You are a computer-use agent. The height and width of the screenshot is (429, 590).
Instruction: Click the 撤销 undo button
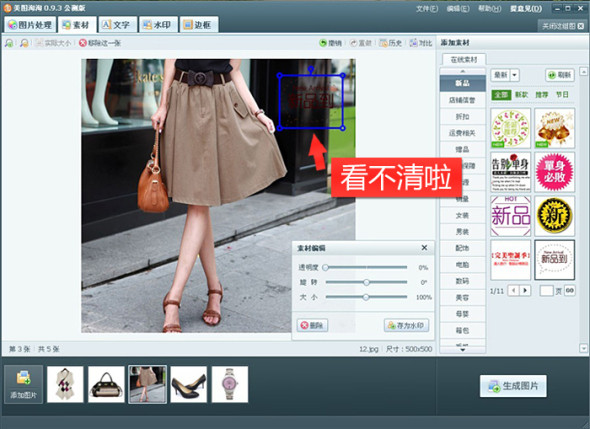click(x=330, y=43)
